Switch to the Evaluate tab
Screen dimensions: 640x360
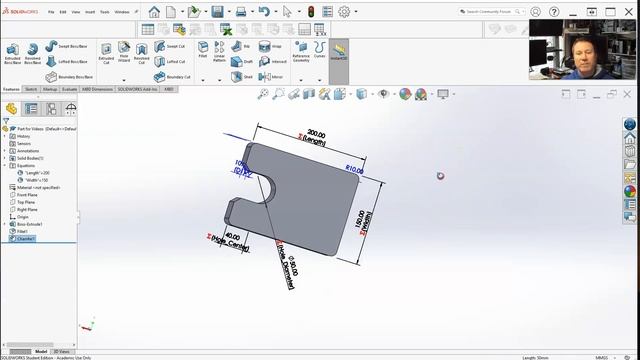69,89
